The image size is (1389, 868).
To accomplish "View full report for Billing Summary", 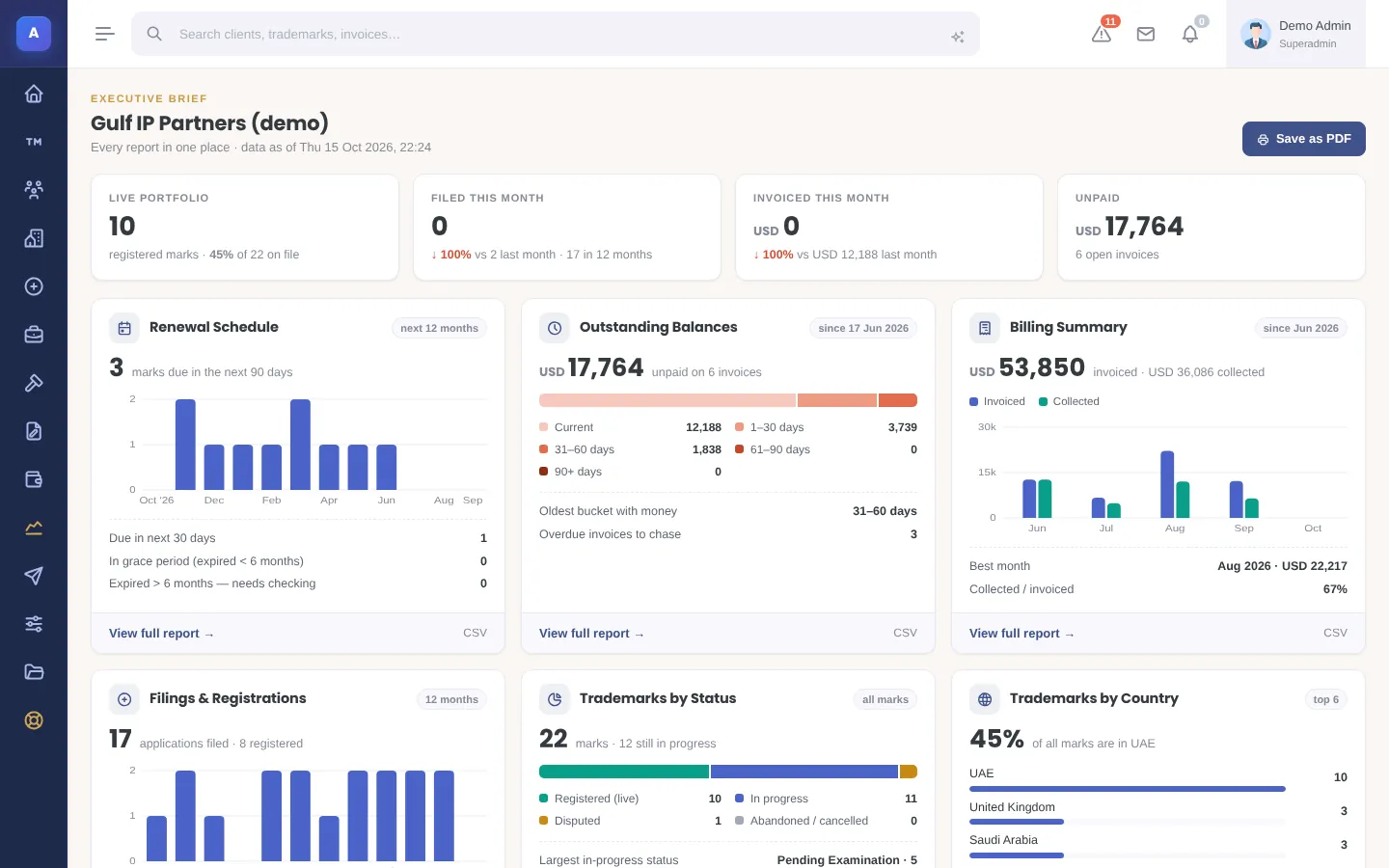I will [x=1021, y=634].
